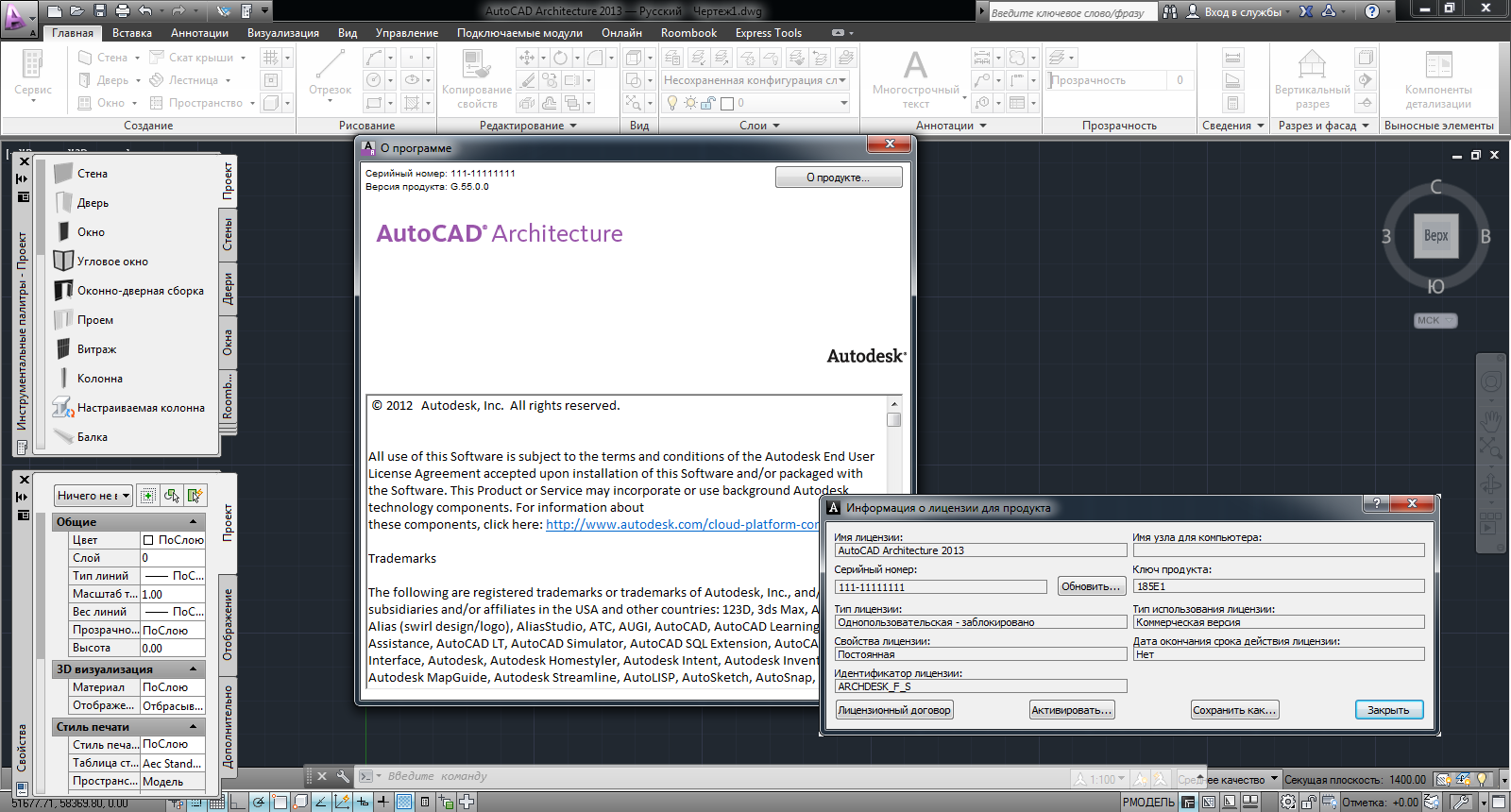The height and width of the screenshot is (812, 1511).
Task: Click the scroll-up arrow in the О программе text
Action: tap(893, 403)
